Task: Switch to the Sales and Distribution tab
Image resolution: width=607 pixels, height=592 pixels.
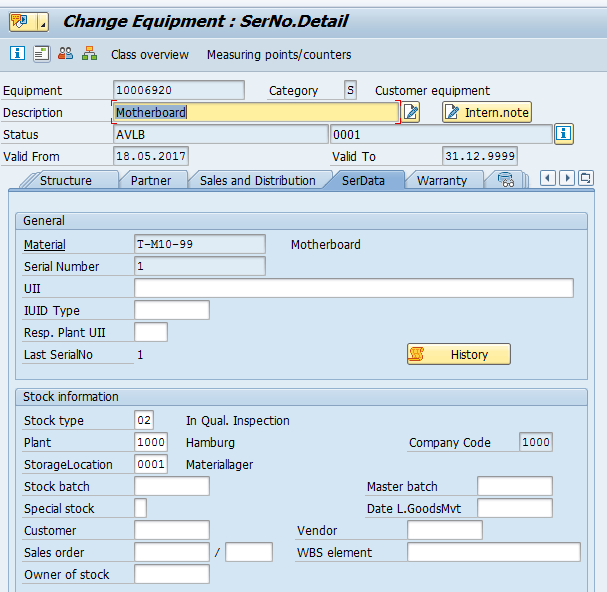Action: coord(258,180)
